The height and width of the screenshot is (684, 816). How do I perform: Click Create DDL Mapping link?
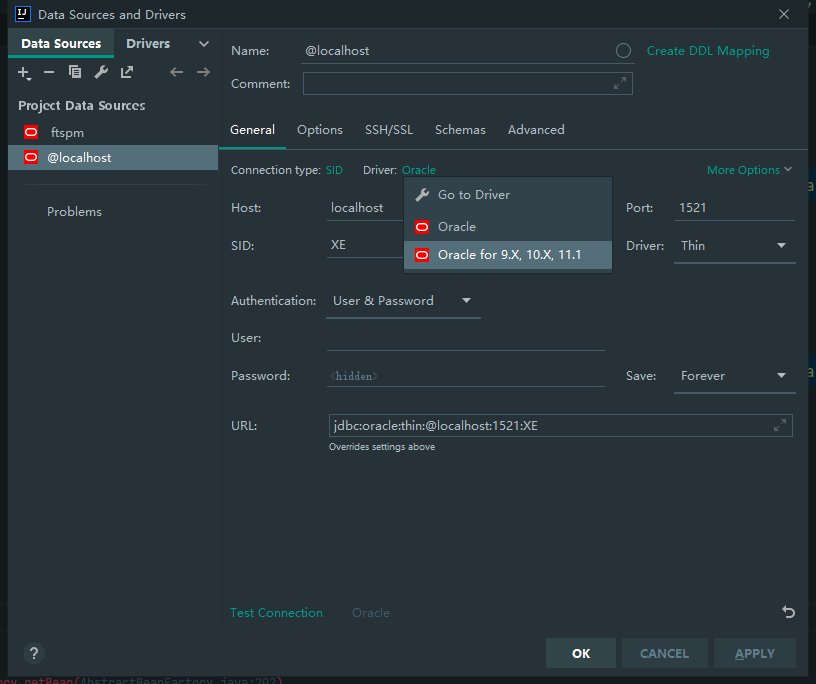pyautogui.click(x=708, y=50)
